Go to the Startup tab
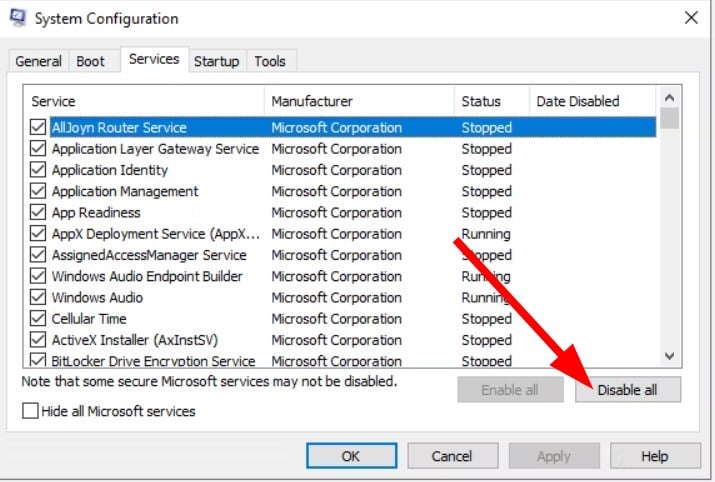Screen dimensions: 715x482 pyautogui.click(x=216, y=61)
